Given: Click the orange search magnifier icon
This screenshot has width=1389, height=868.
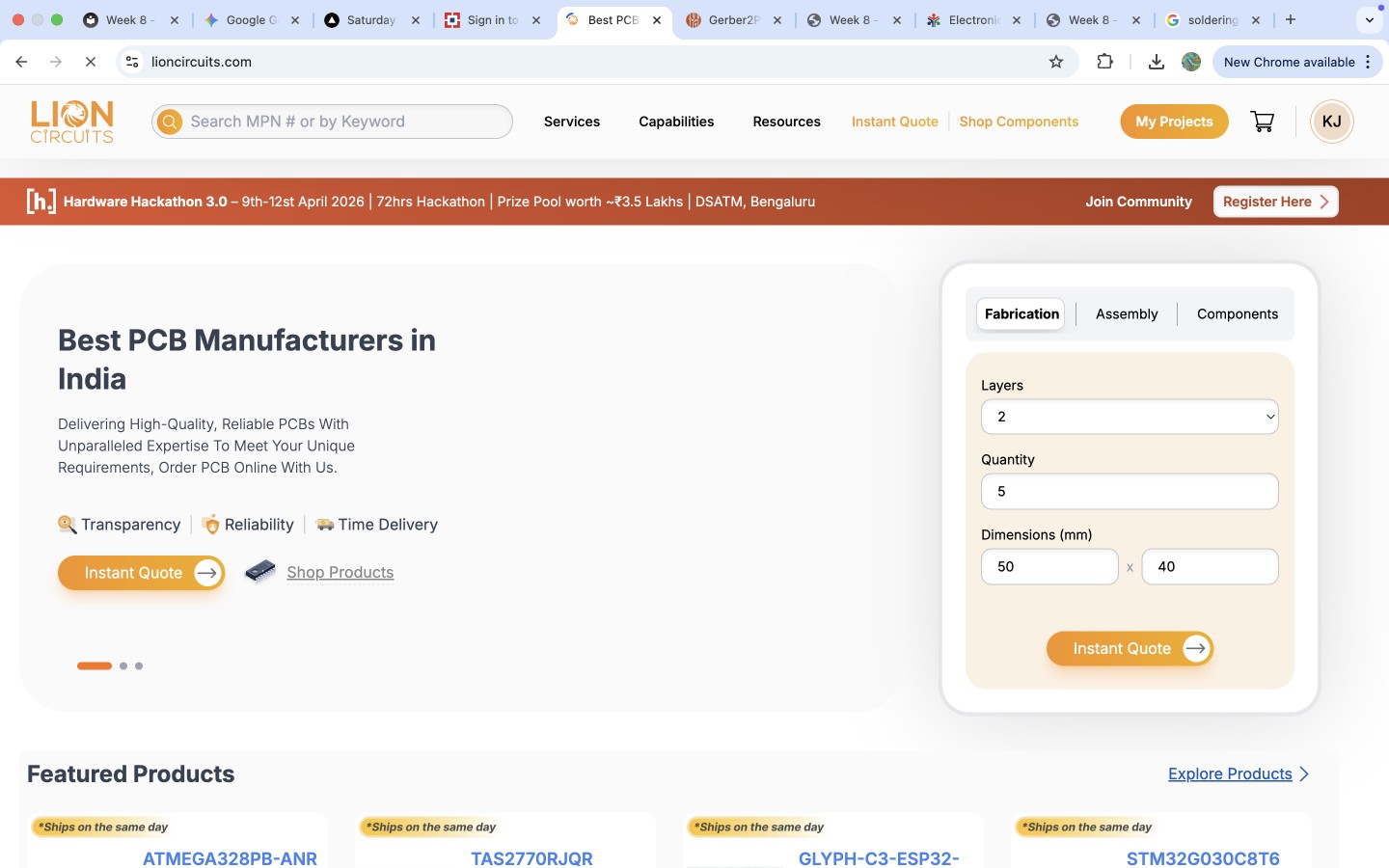Looking at the screenshot, I should 170,122.
